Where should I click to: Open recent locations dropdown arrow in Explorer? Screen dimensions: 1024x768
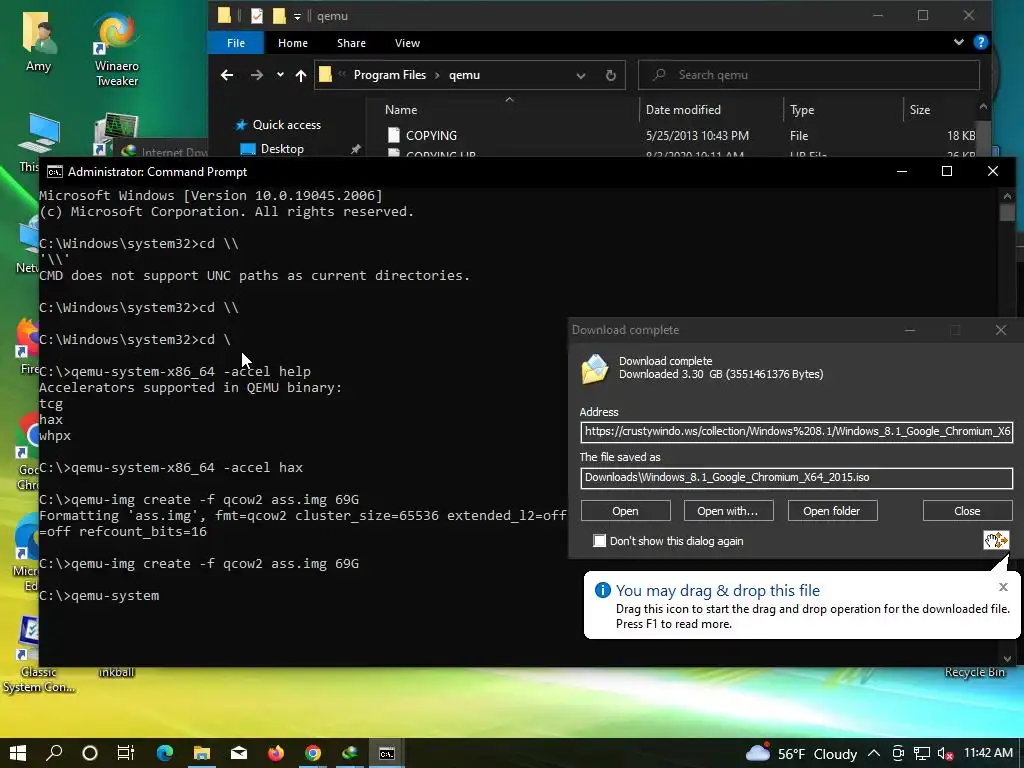click(280, 75)
